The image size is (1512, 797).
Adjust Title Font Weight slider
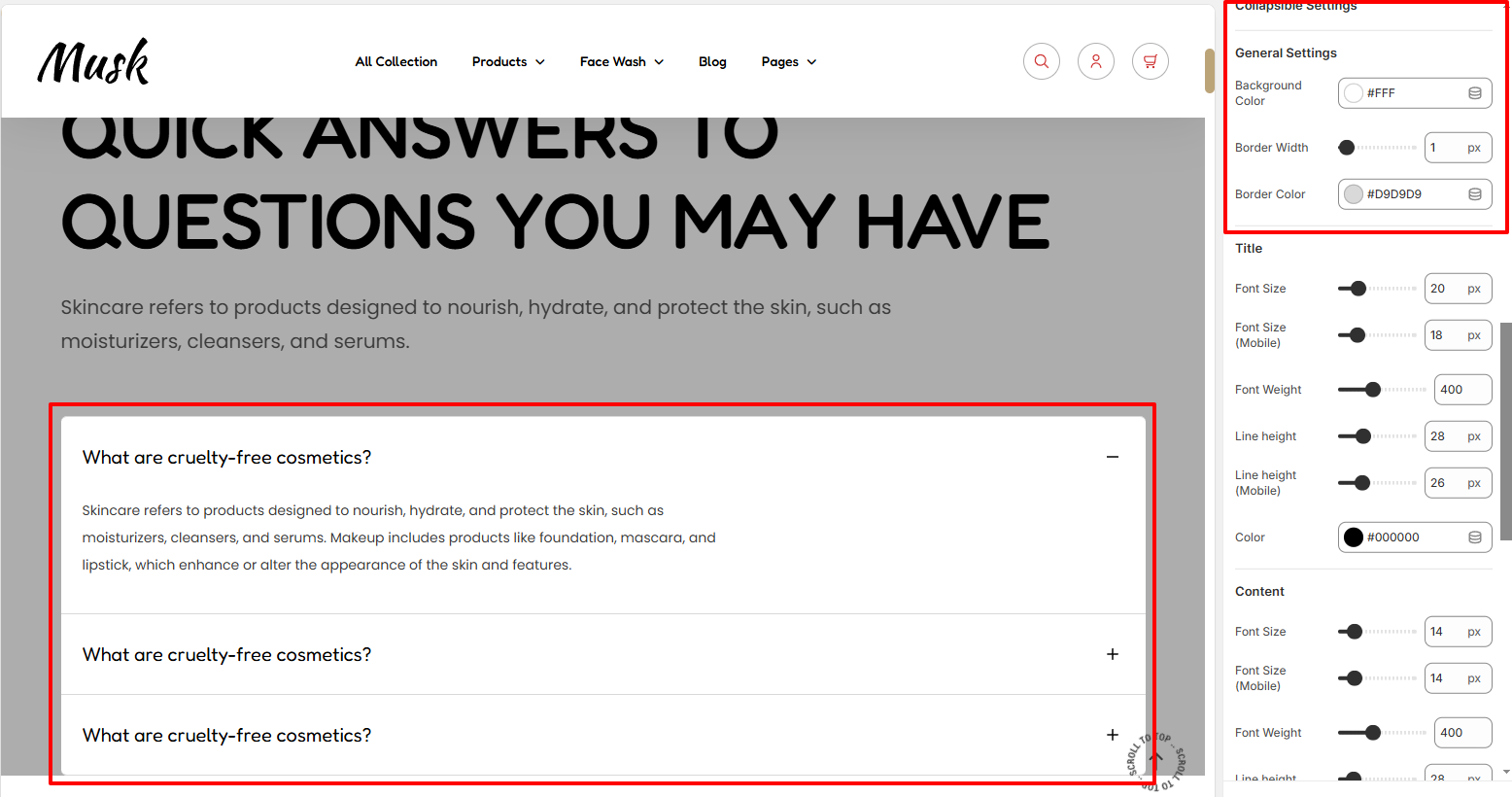tap(1382, 390)
